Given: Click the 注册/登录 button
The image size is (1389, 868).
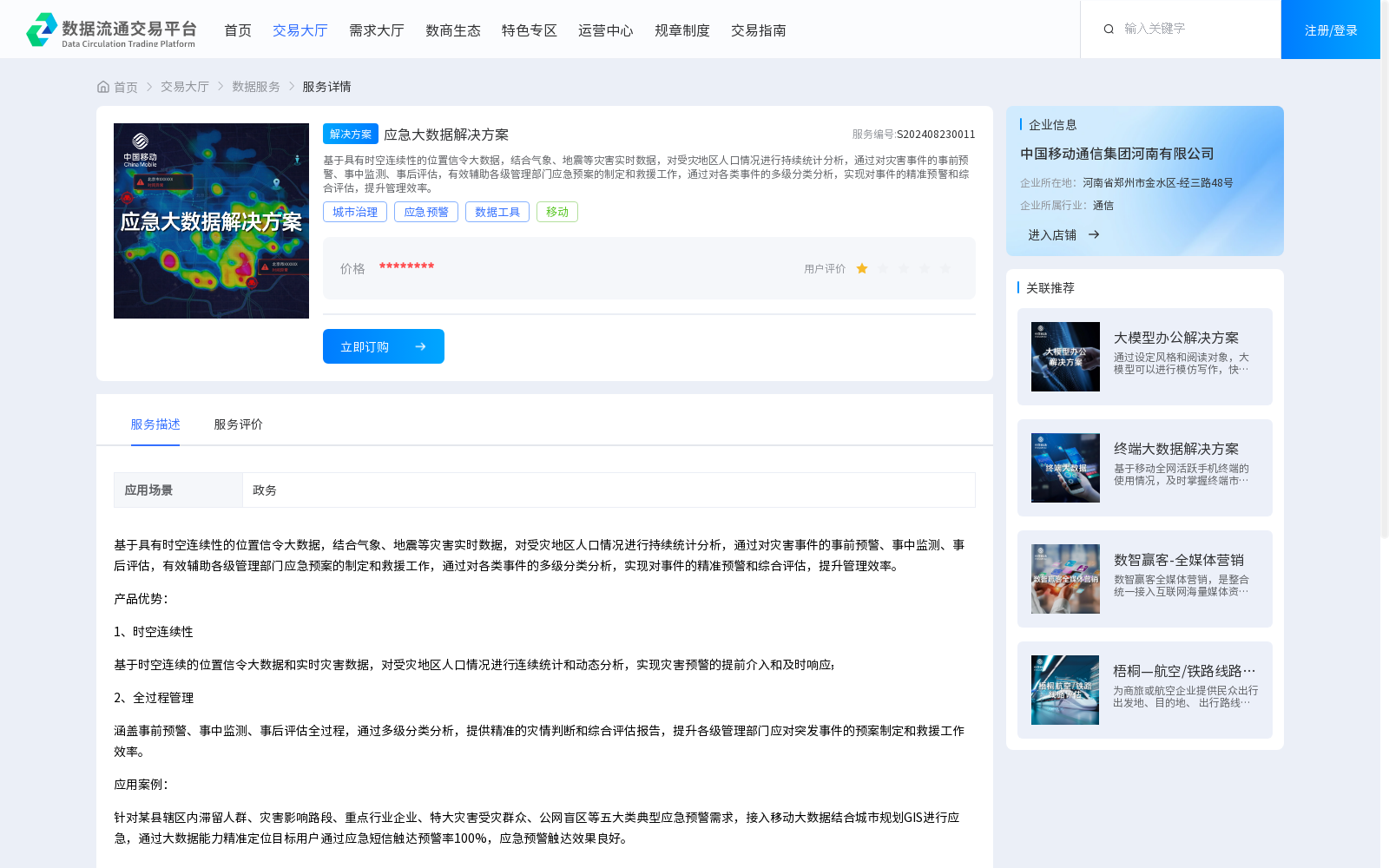Looking at the screenshot, I should pyautogui.click(x=1331, y=30).
